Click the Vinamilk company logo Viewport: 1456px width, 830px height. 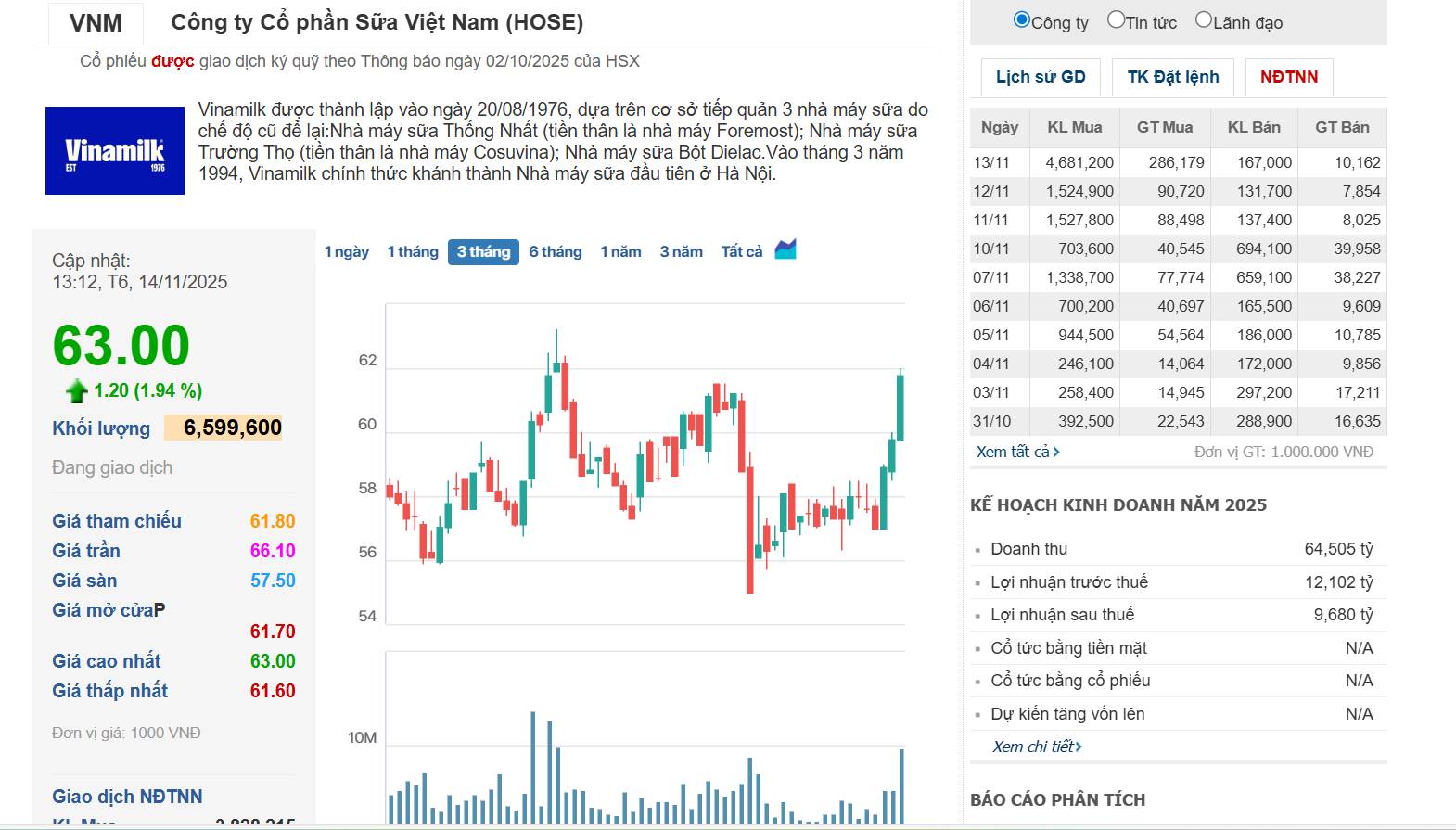(x=115, y=151)
